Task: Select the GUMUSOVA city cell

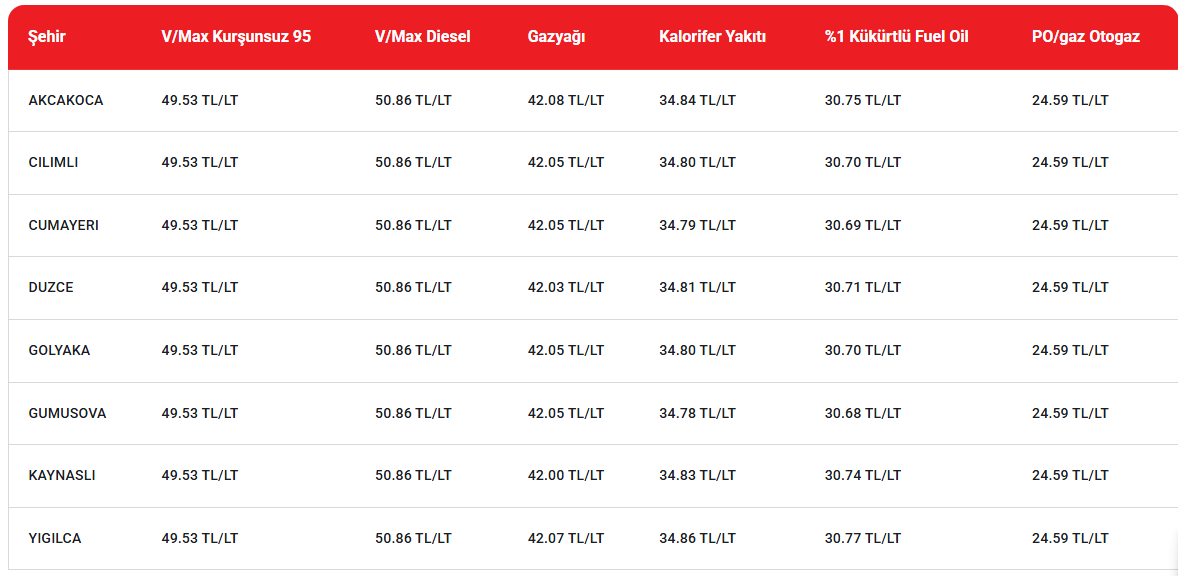Action: pyautogui.click(x=67, y=414)
